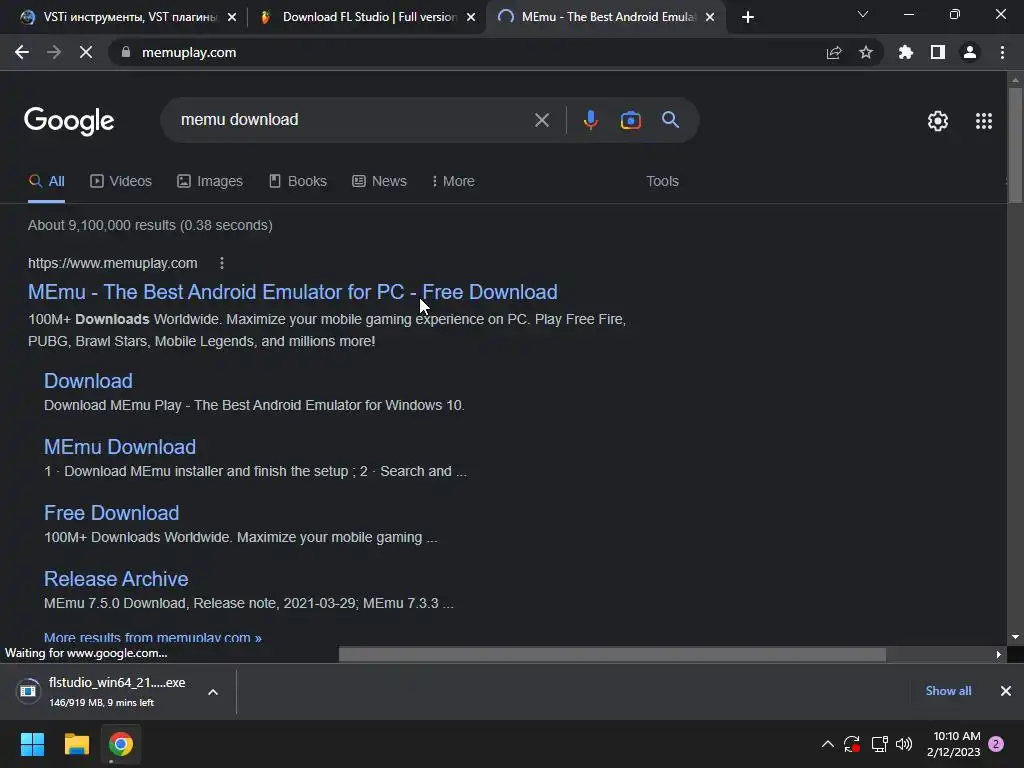Show hidden tray icons chevron

click(x=827, y=744)
